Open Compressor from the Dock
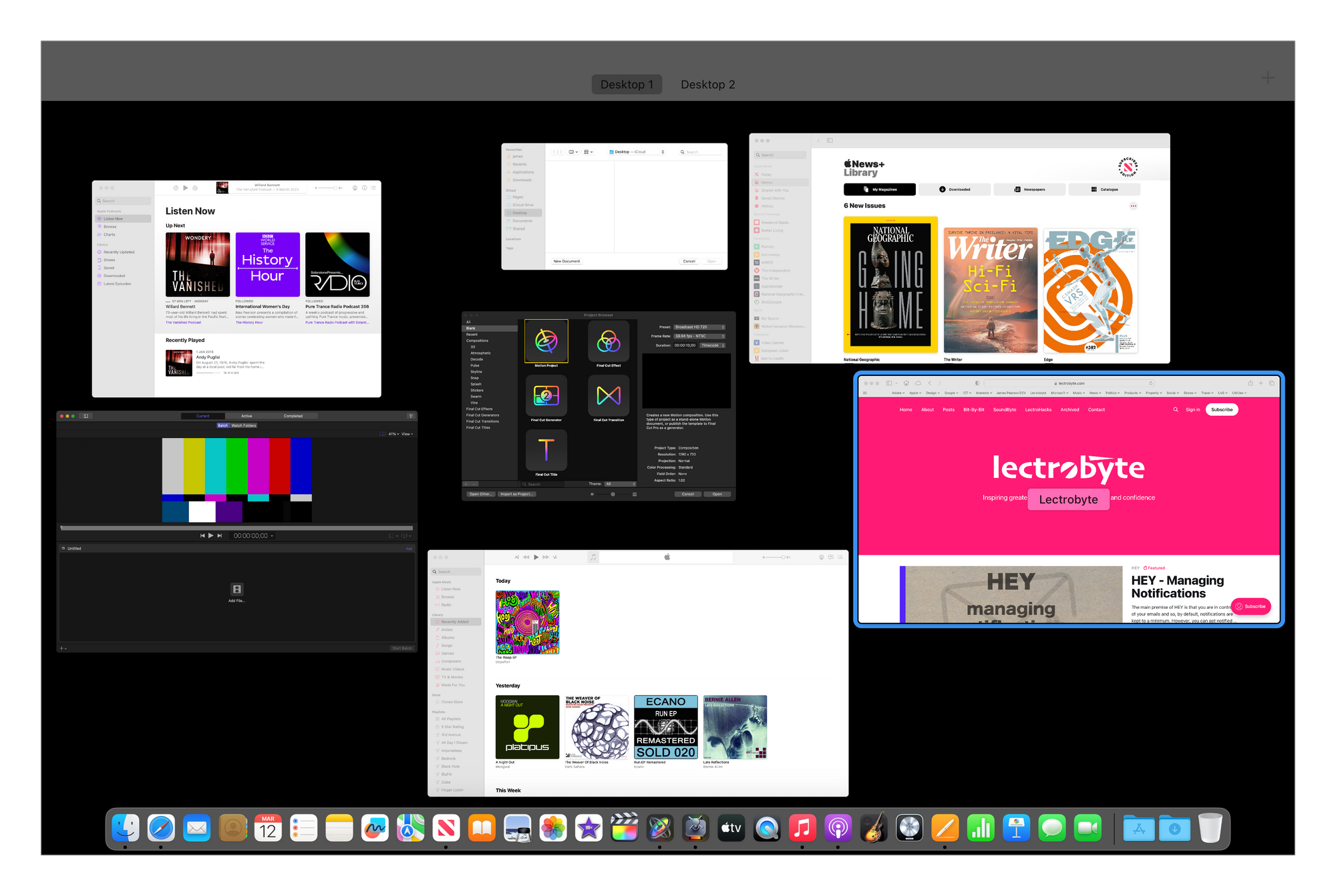 click(696, 829)
